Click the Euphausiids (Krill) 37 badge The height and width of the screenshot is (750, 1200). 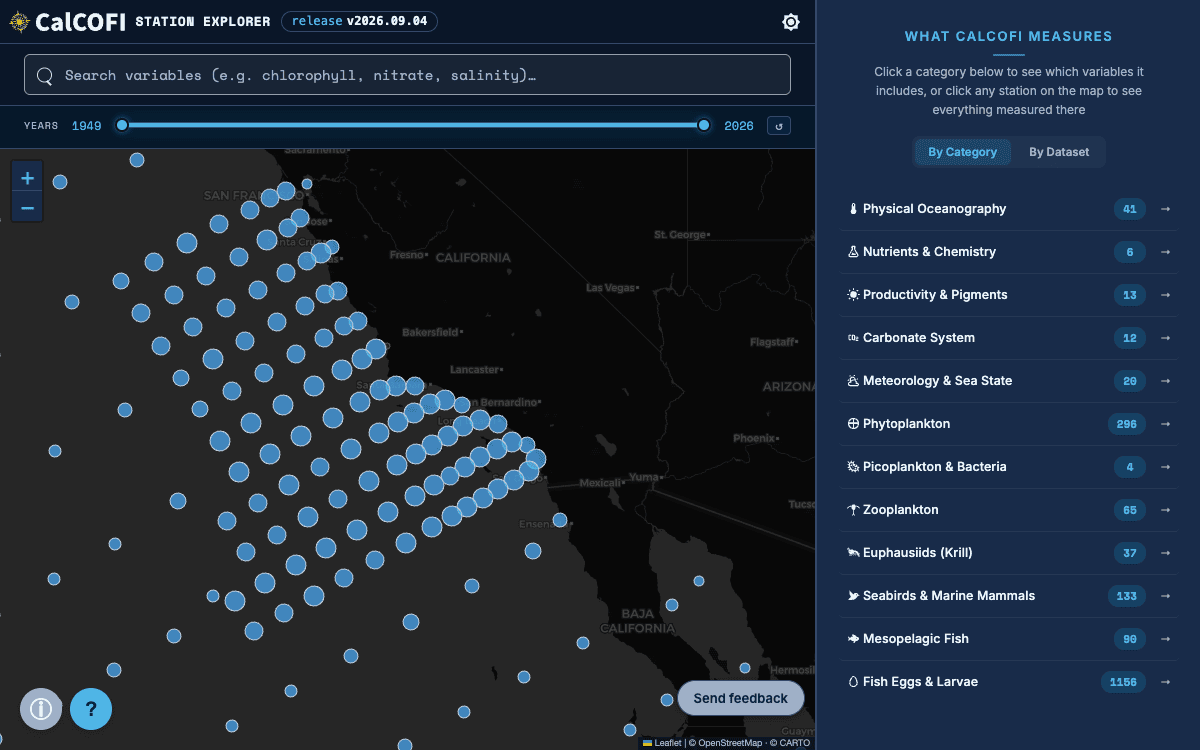point(1130,553)
